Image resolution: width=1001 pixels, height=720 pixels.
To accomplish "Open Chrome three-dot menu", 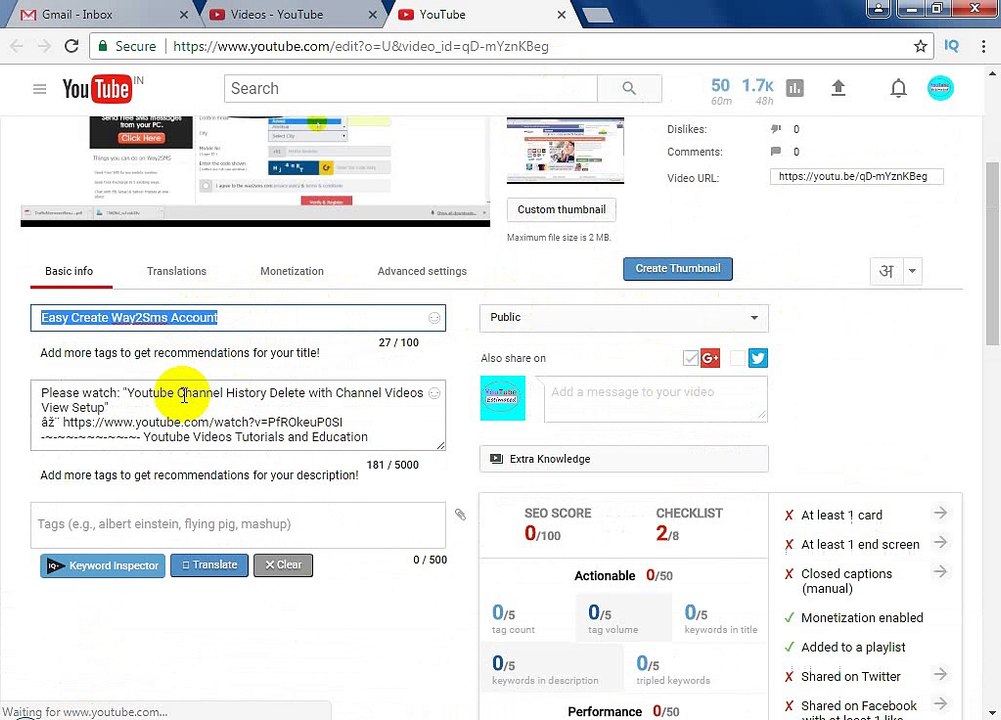I will [983, 46].
